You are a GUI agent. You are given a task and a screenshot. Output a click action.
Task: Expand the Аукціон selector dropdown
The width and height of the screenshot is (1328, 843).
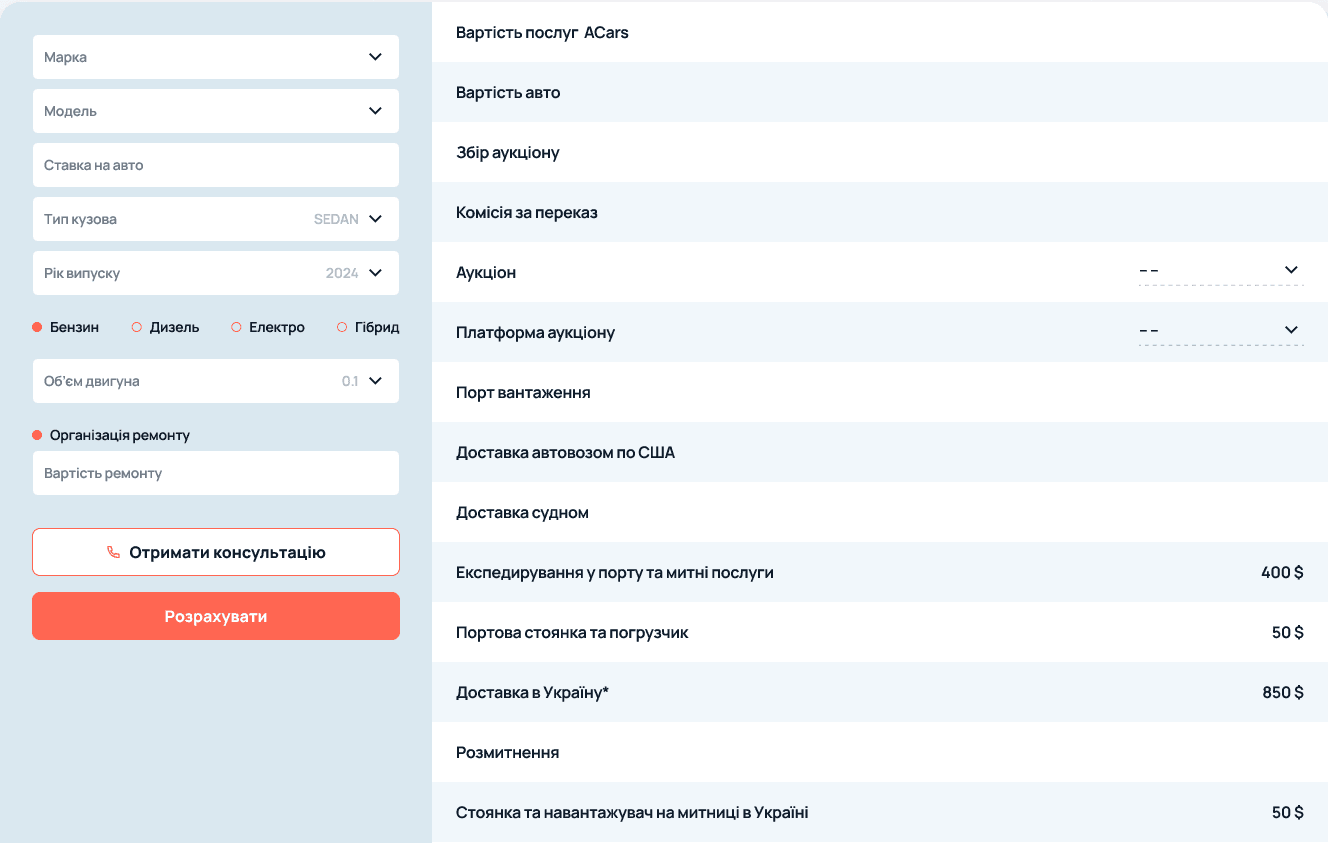[x=1220, y=271]
